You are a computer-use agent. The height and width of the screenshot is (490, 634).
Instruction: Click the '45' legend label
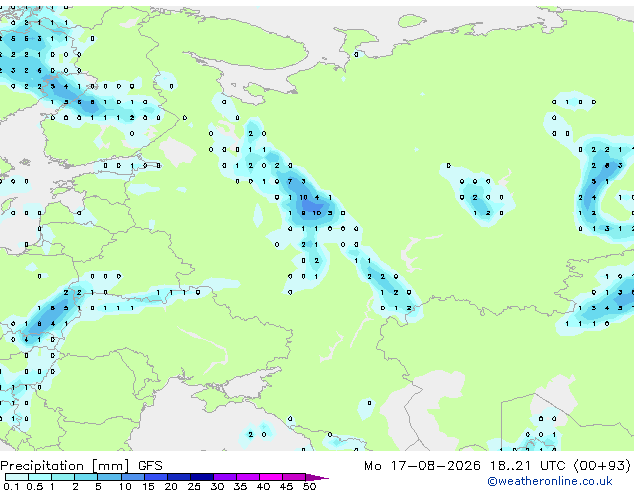click(x=286, y=486)
